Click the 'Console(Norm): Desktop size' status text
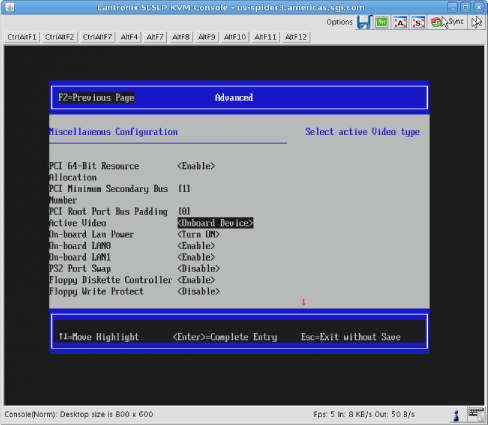Viewport: 488px width, 425px height. [79, 414]
